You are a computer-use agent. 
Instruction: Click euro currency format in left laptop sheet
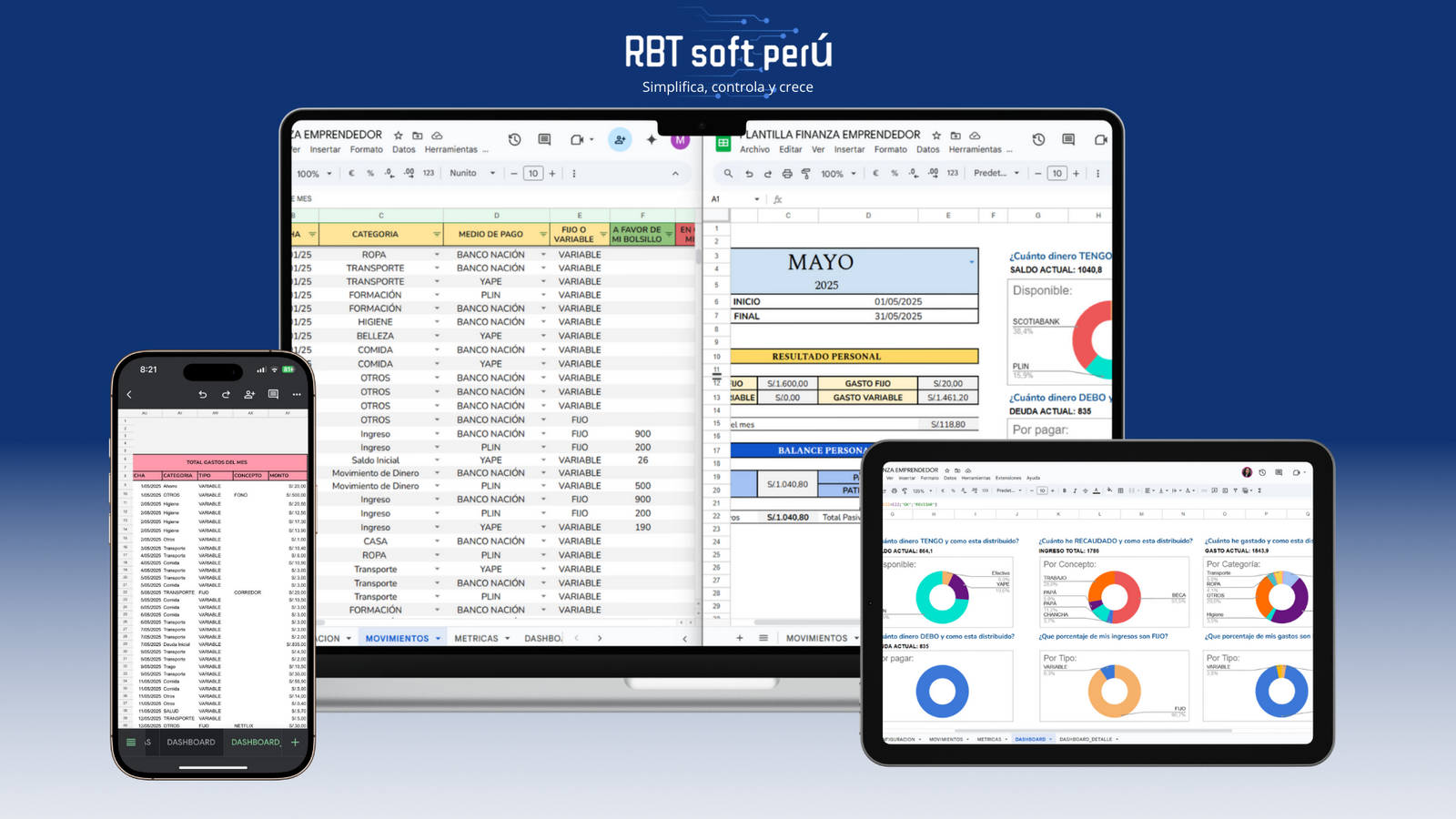(351, 173)
